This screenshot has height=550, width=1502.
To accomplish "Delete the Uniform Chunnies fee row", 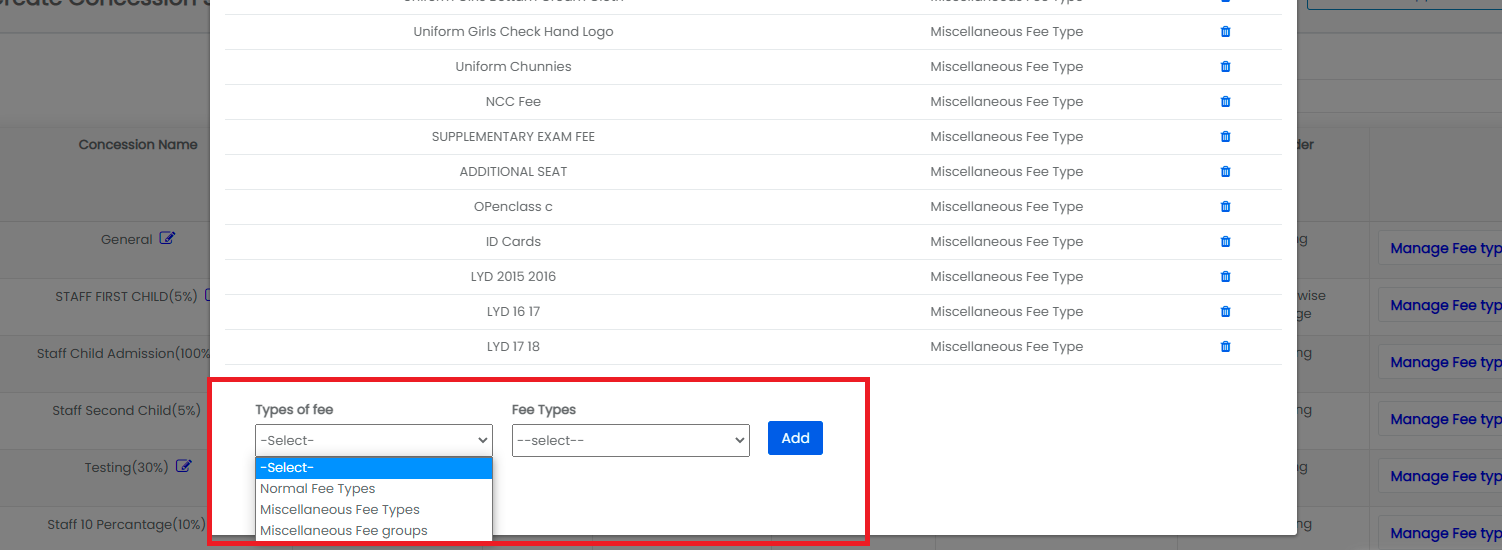I will (1225, 67).
